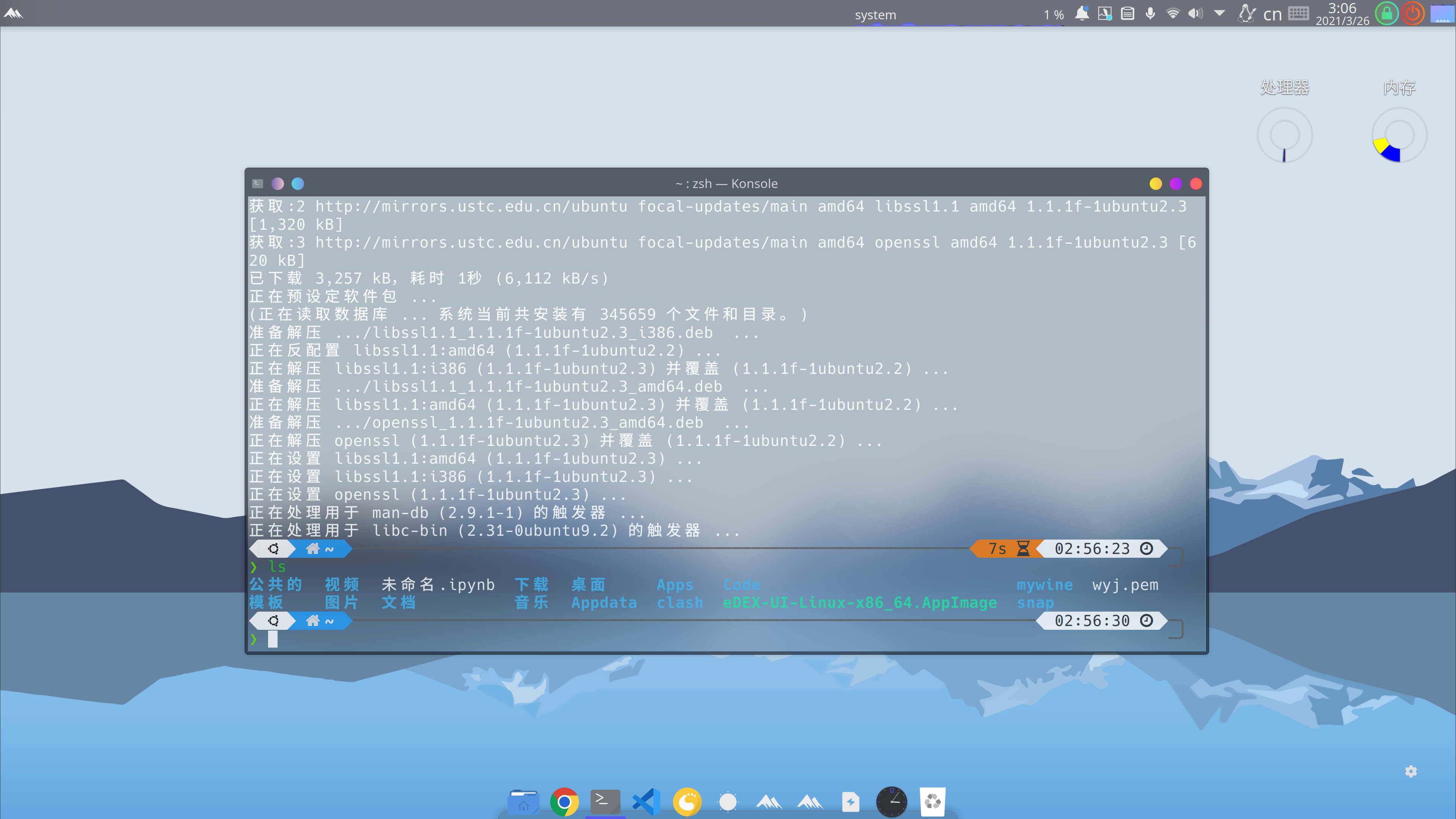Click the 'Code' directory name
Screen dimensions: 1456x819
click(x=742, y=584)
